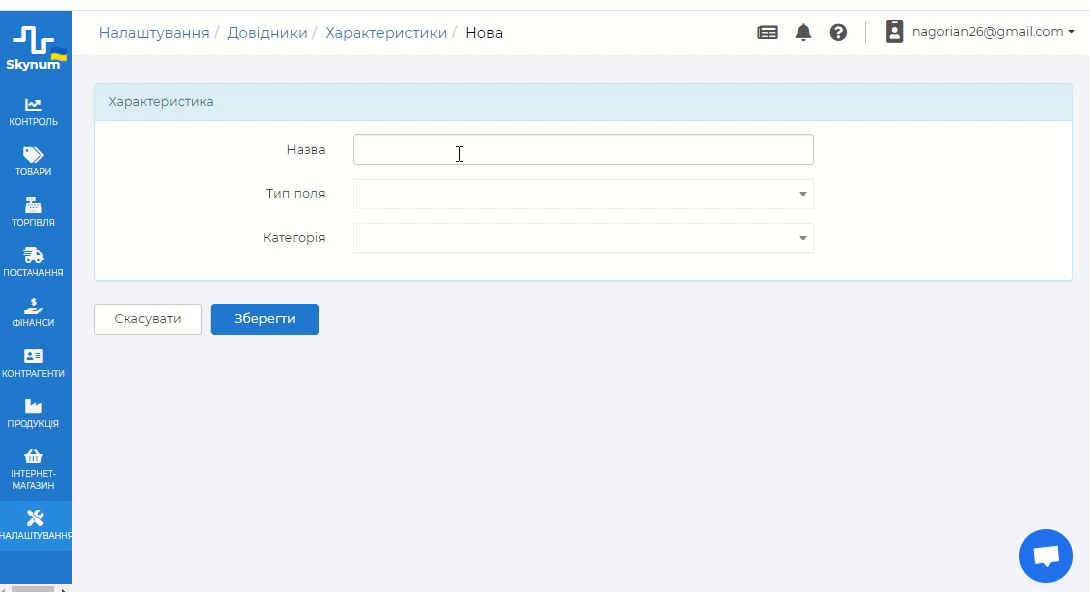Go to Характеристики breadcrumb
Viewport: 1090px width, 592px height.
pyautogui.click(x=386, y=33)
